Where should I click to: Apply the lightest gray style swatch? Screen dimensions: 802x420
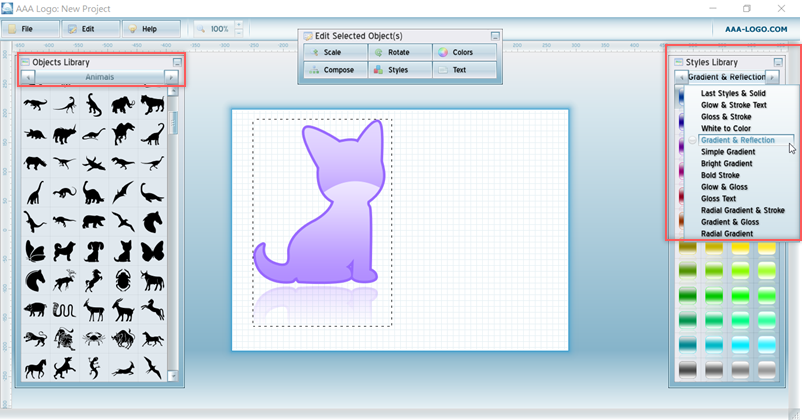[767, 369]
